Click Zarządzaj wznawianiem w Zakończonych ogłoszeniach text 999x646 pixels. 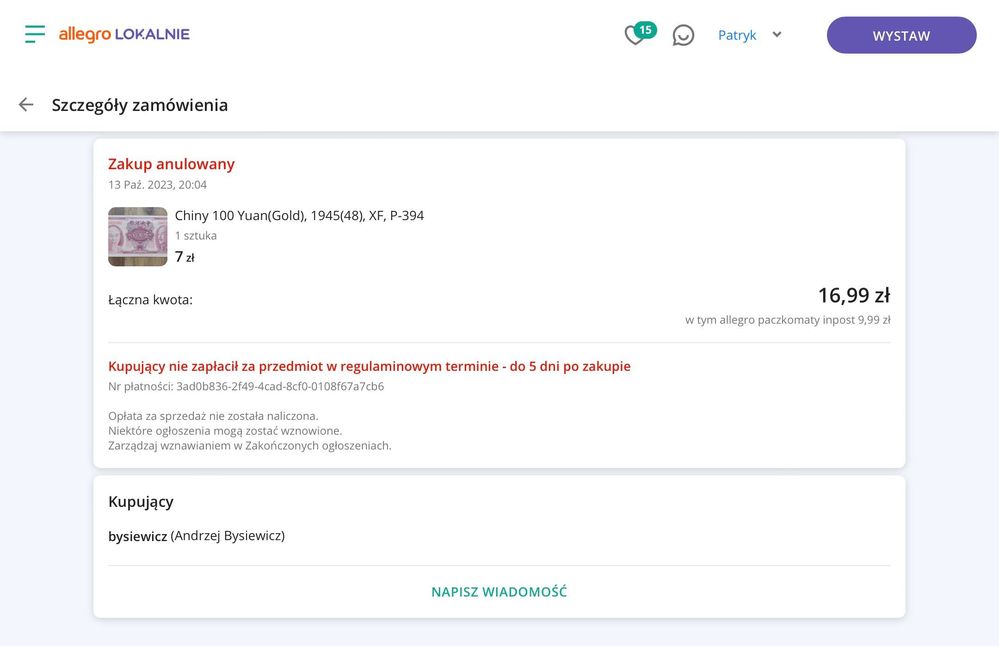(250, 445)
